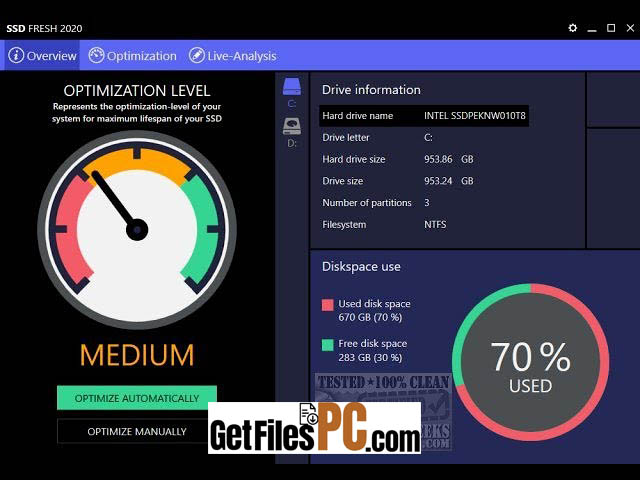Maximize the SSD Fresh window
The width and height of the screenshot is (640, 480).
(611, 28)
